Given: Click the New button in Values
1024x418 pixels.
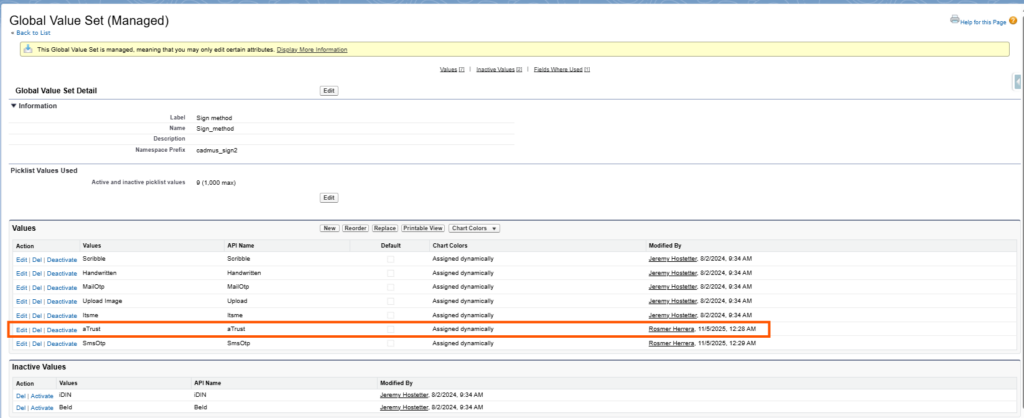Looking at the screenshot, I should [329, 228].
